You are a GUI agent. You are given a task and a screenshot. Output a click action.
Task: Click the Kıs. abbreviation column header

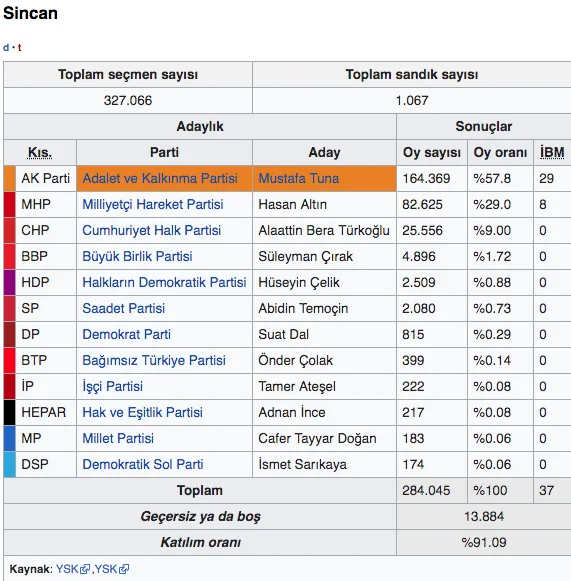40,153
